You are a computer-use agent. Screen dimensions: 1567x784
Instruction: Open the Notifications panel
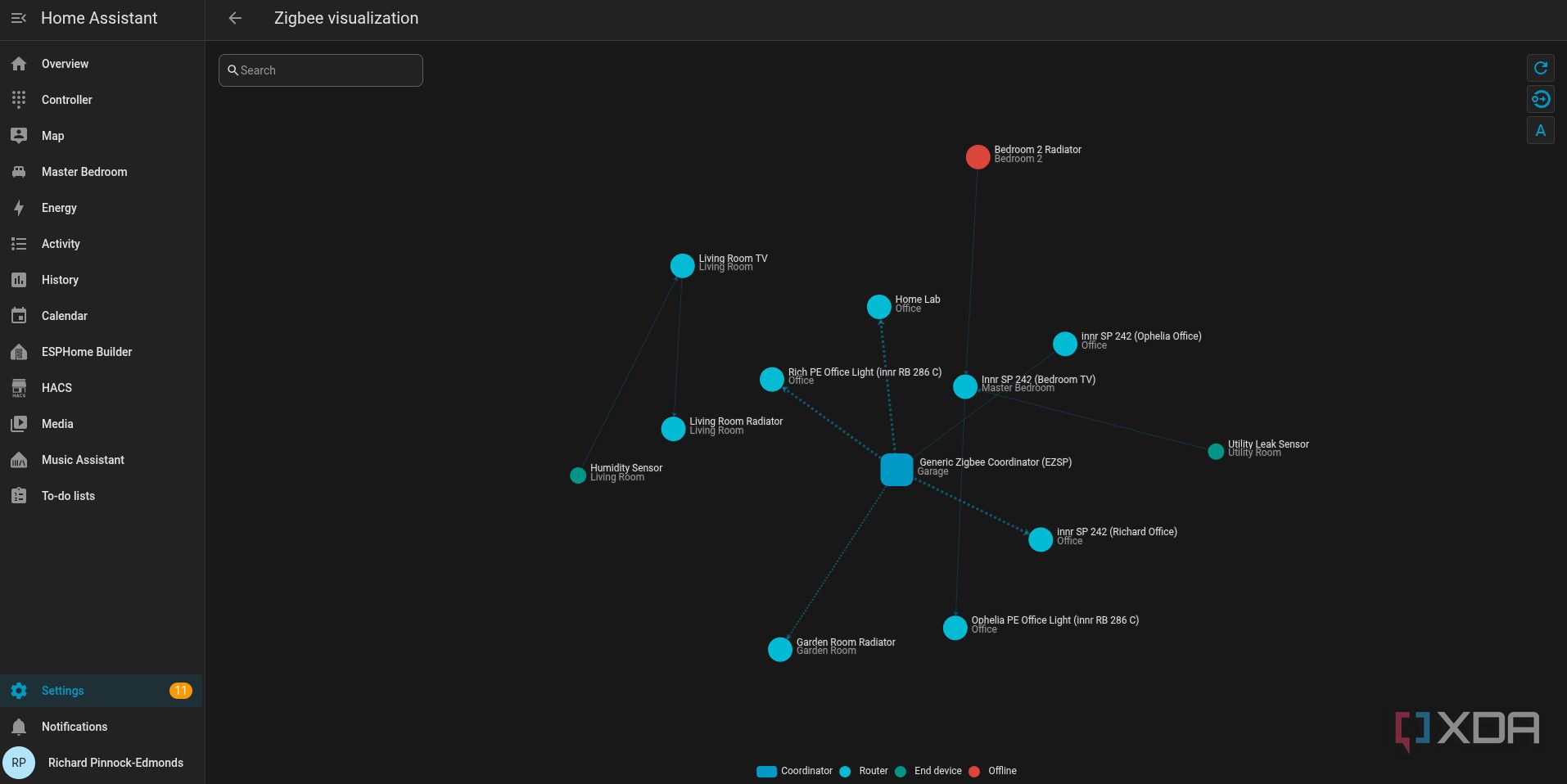(x=102, y=727)
